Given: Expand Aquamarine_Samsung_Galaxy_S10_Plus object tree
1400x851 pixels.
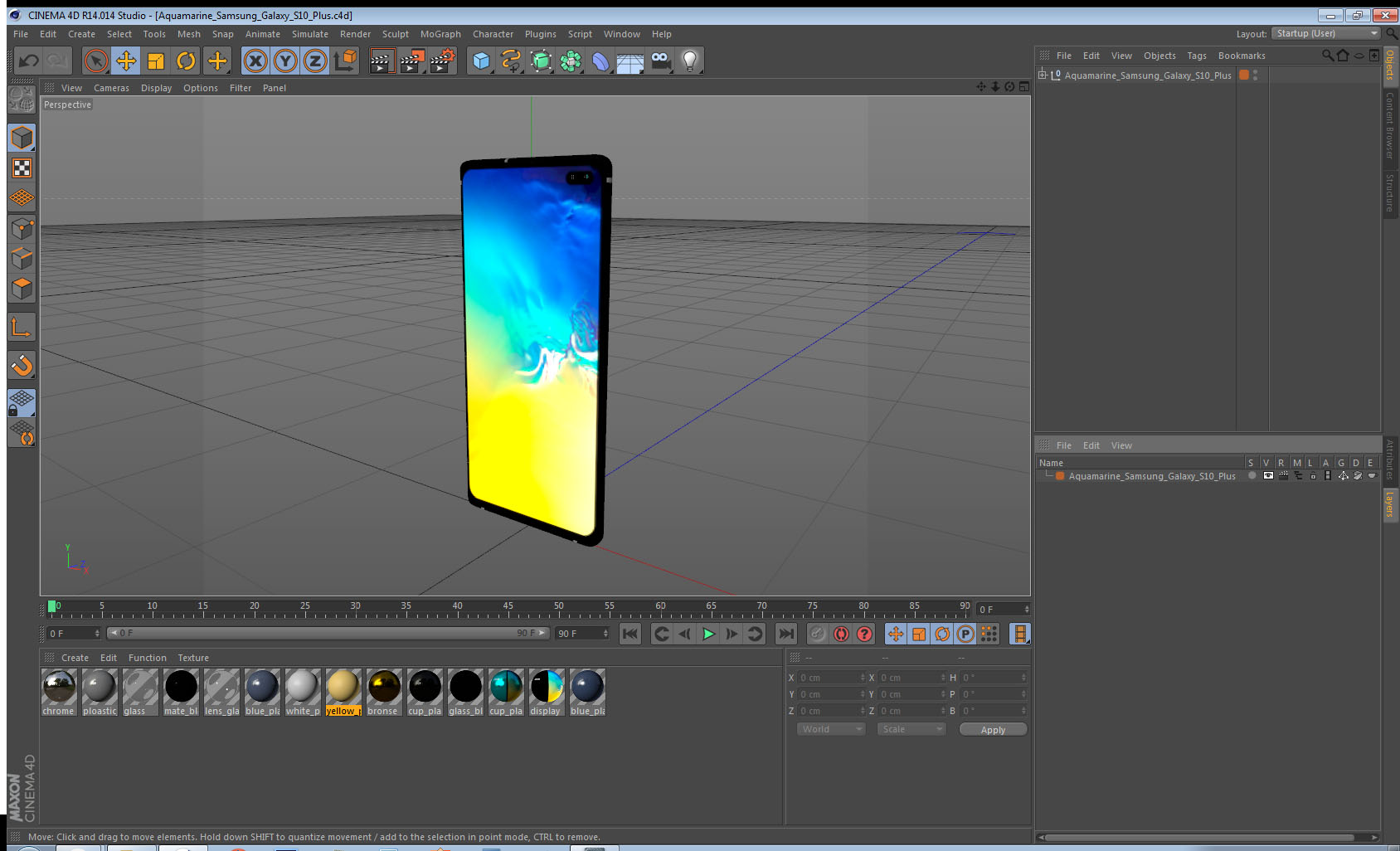Looking at the screenshot, I should coord(1043,75).
